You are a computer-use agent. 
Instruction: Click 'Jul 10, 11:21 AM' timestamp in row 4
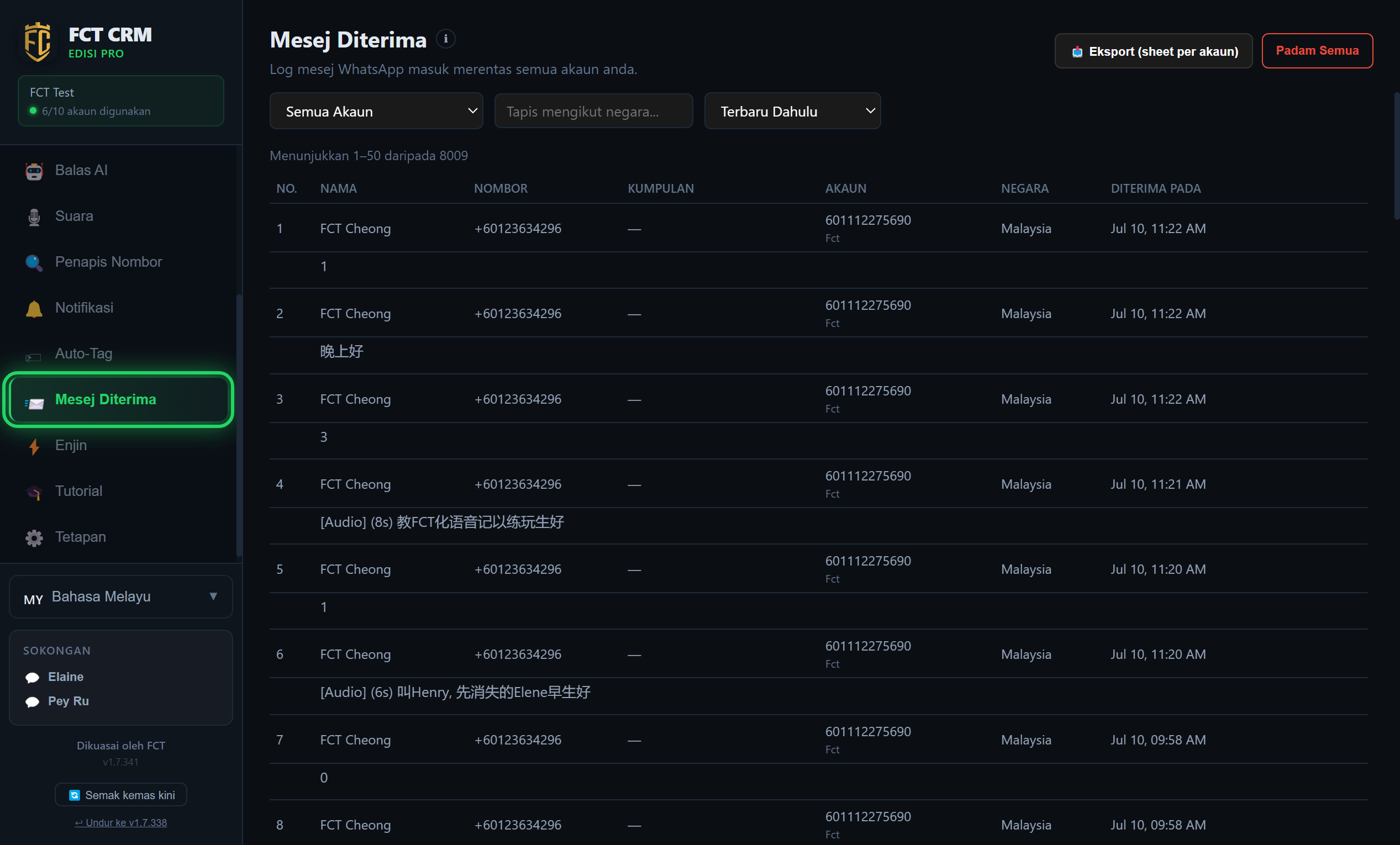coord(1158,484)
